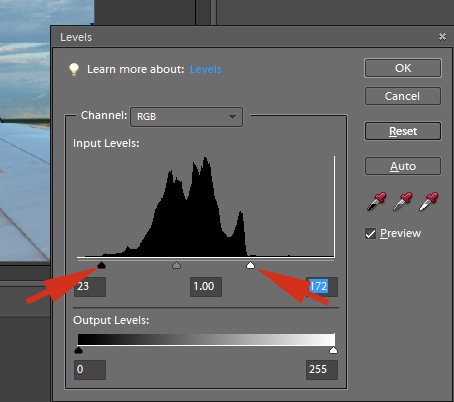Toggle the Preview checkbox

coord(370,233)
